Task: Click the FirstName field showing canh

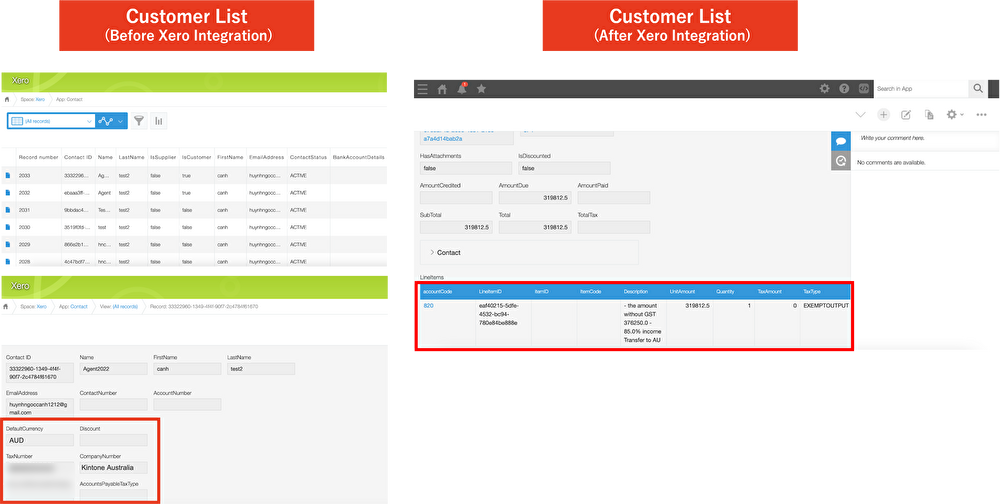Action: 187,369
